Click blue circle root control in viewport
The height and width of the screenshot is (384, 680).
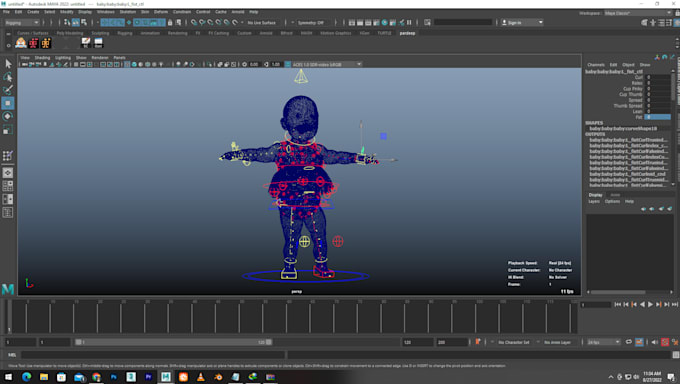306,276
